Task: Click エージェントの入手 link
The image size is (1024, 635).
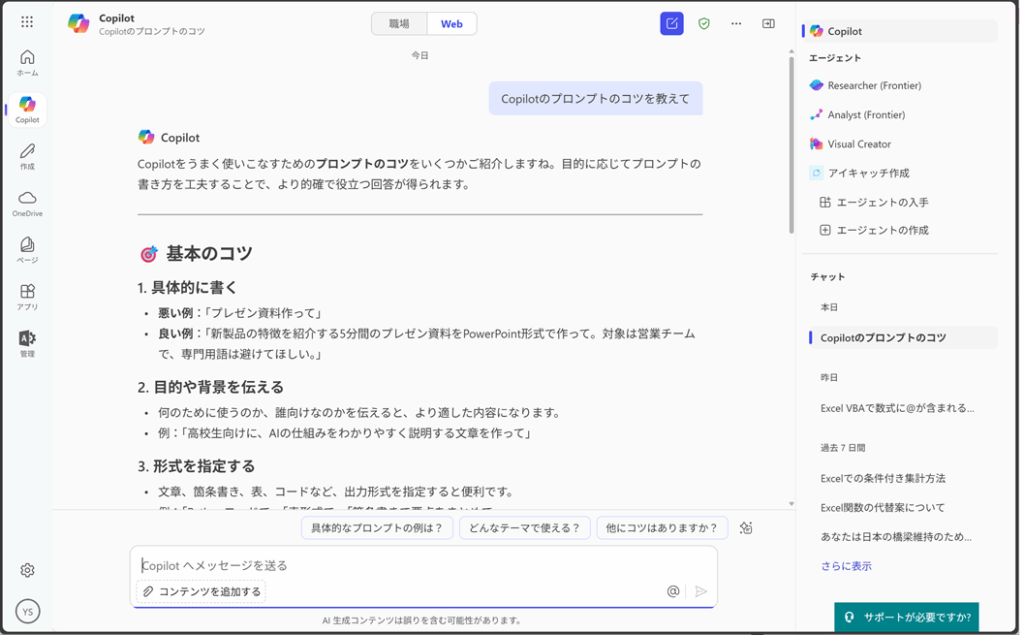Action: [x=874, y=203]
